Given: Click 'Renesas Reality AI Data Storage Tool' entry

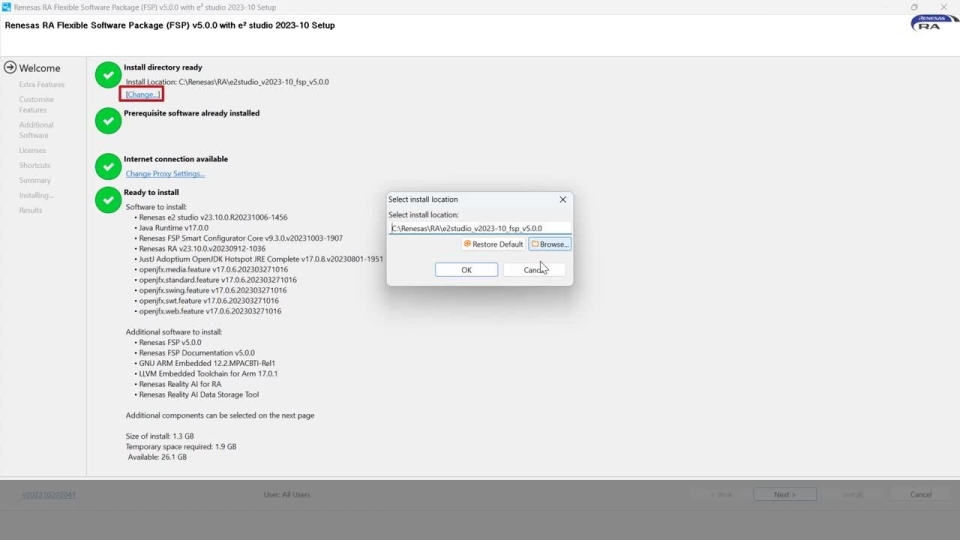Looking at the screenshot, I should (x=199, y=394).
